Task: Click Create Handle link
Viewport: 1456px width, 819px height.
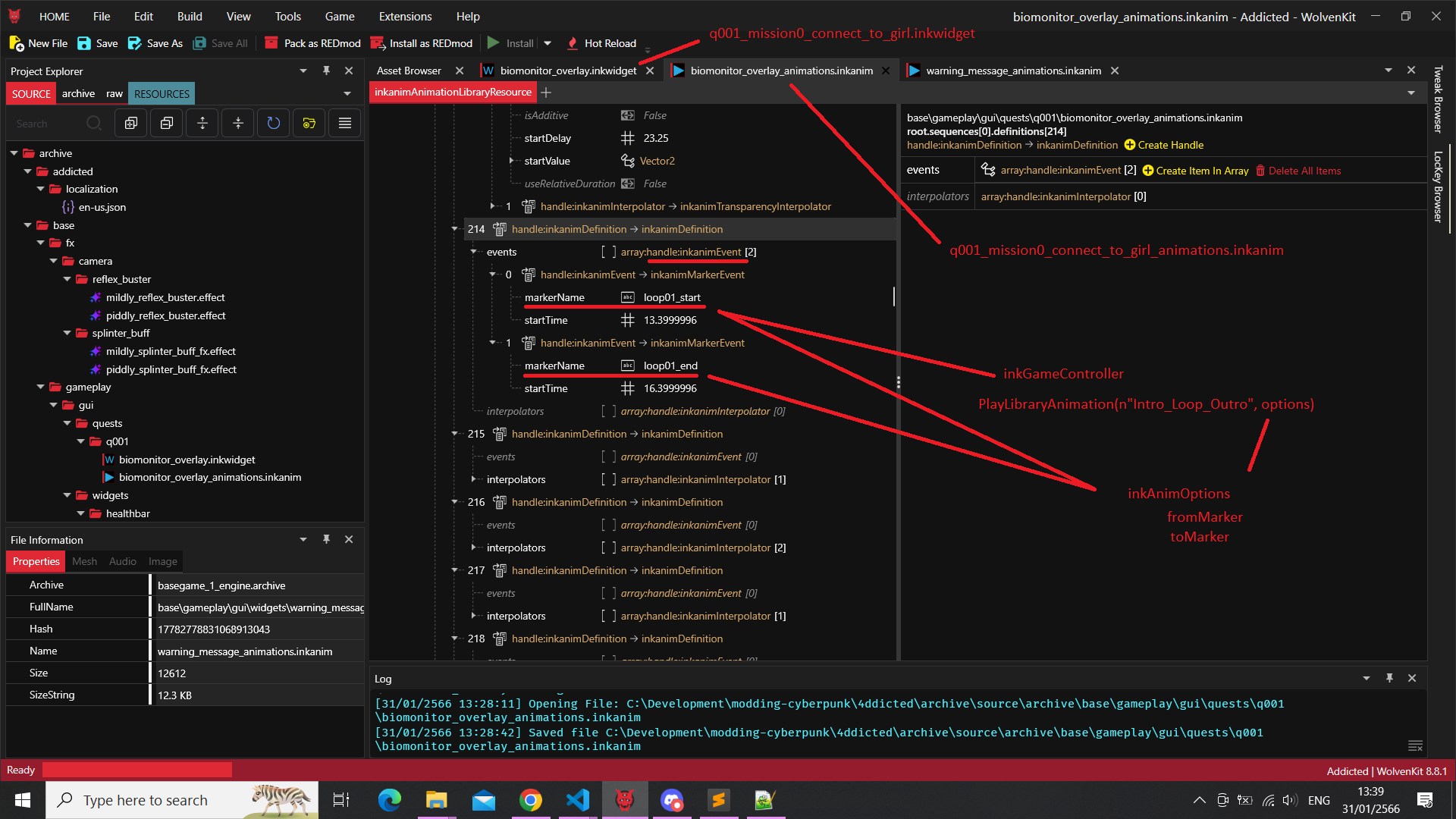Action: [1163, 145]
